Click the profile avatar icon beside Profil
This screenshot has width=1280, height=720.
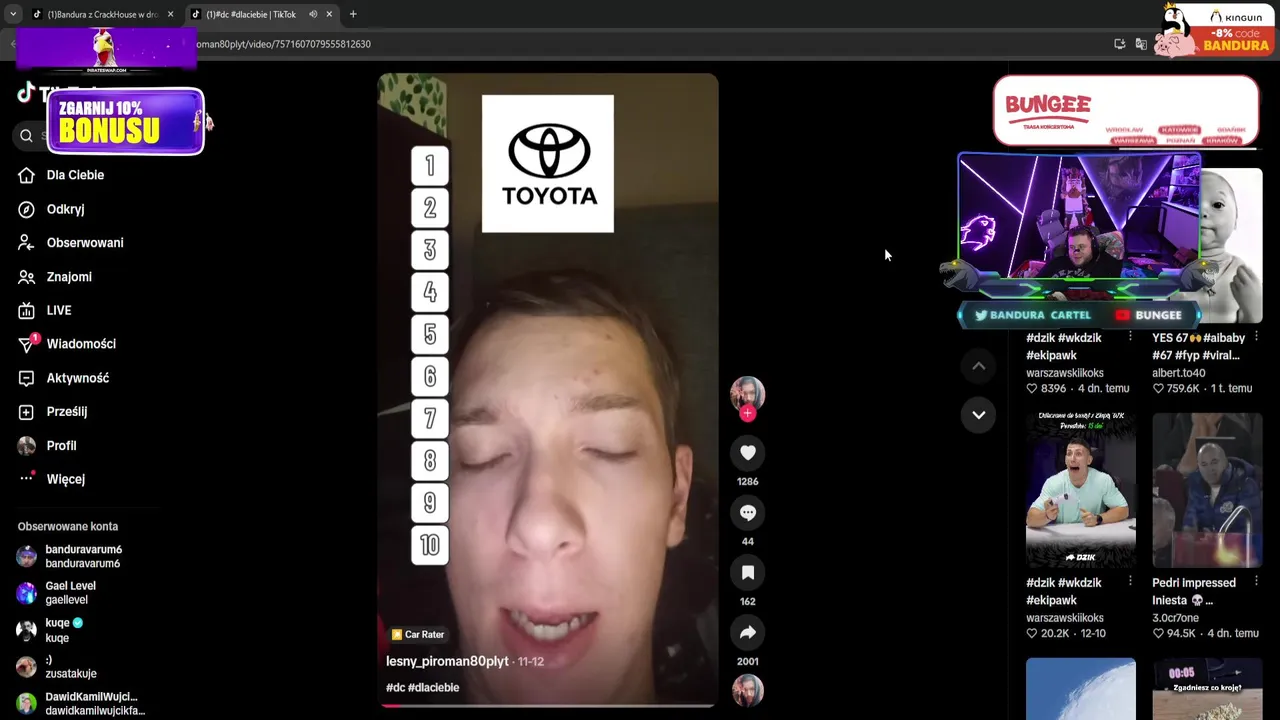[x=27, y=446]
